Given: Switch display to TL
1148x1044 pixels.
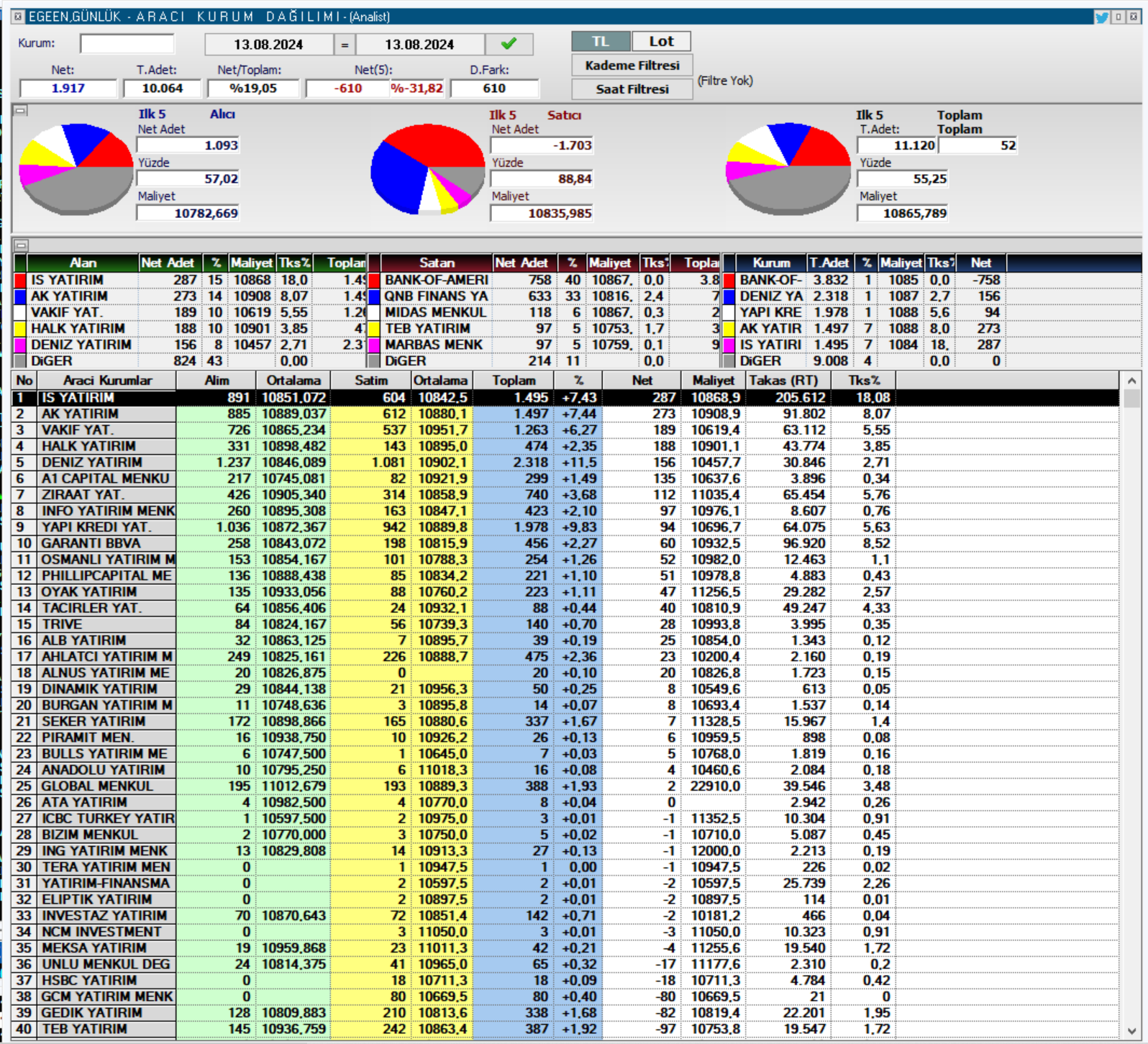Looking at the screenshot, I should tap(601, 42).
